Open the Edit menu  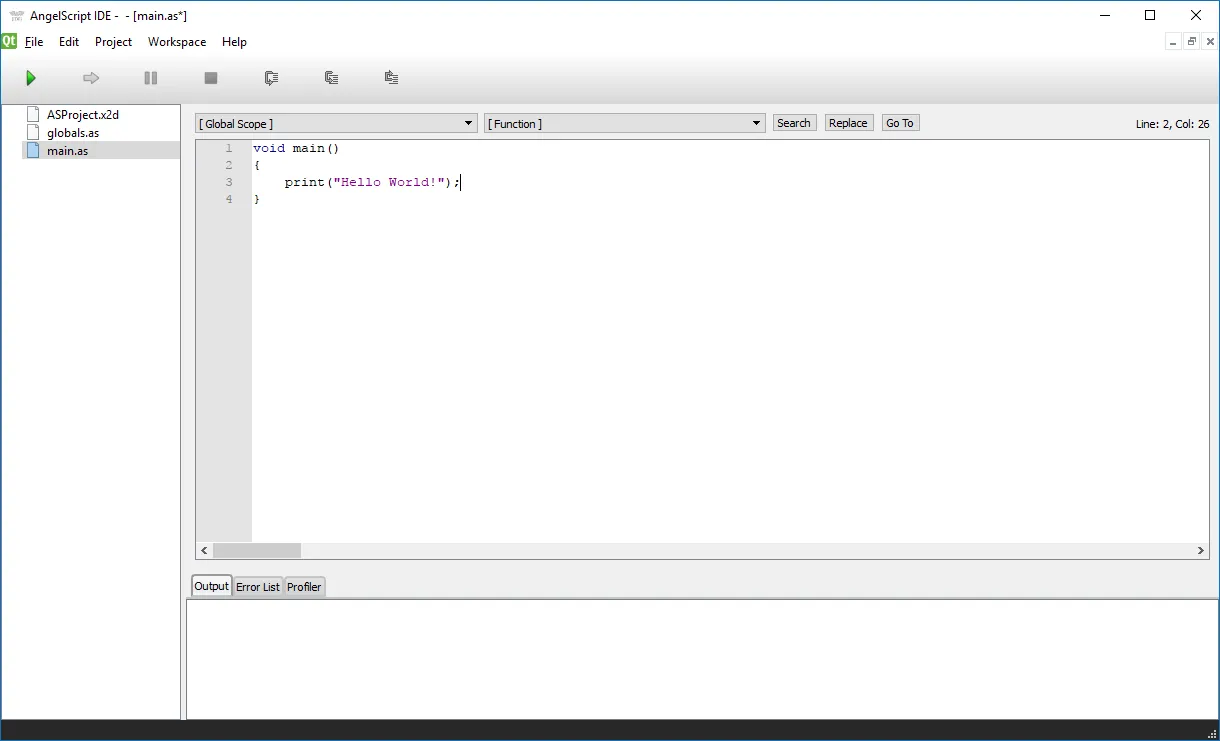69,42
